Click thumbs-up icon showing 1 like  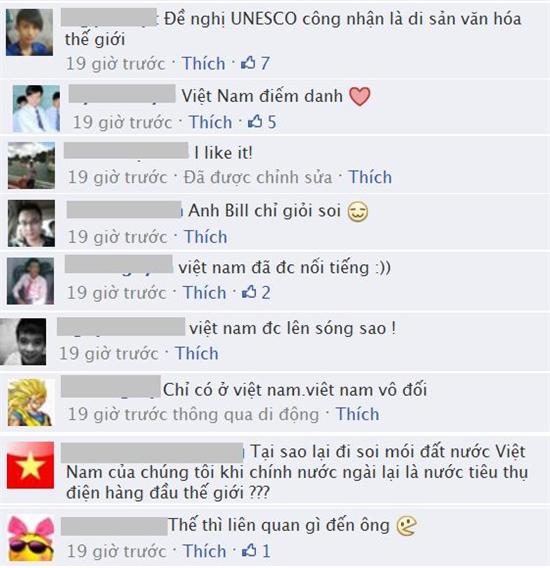coord(249,551)
